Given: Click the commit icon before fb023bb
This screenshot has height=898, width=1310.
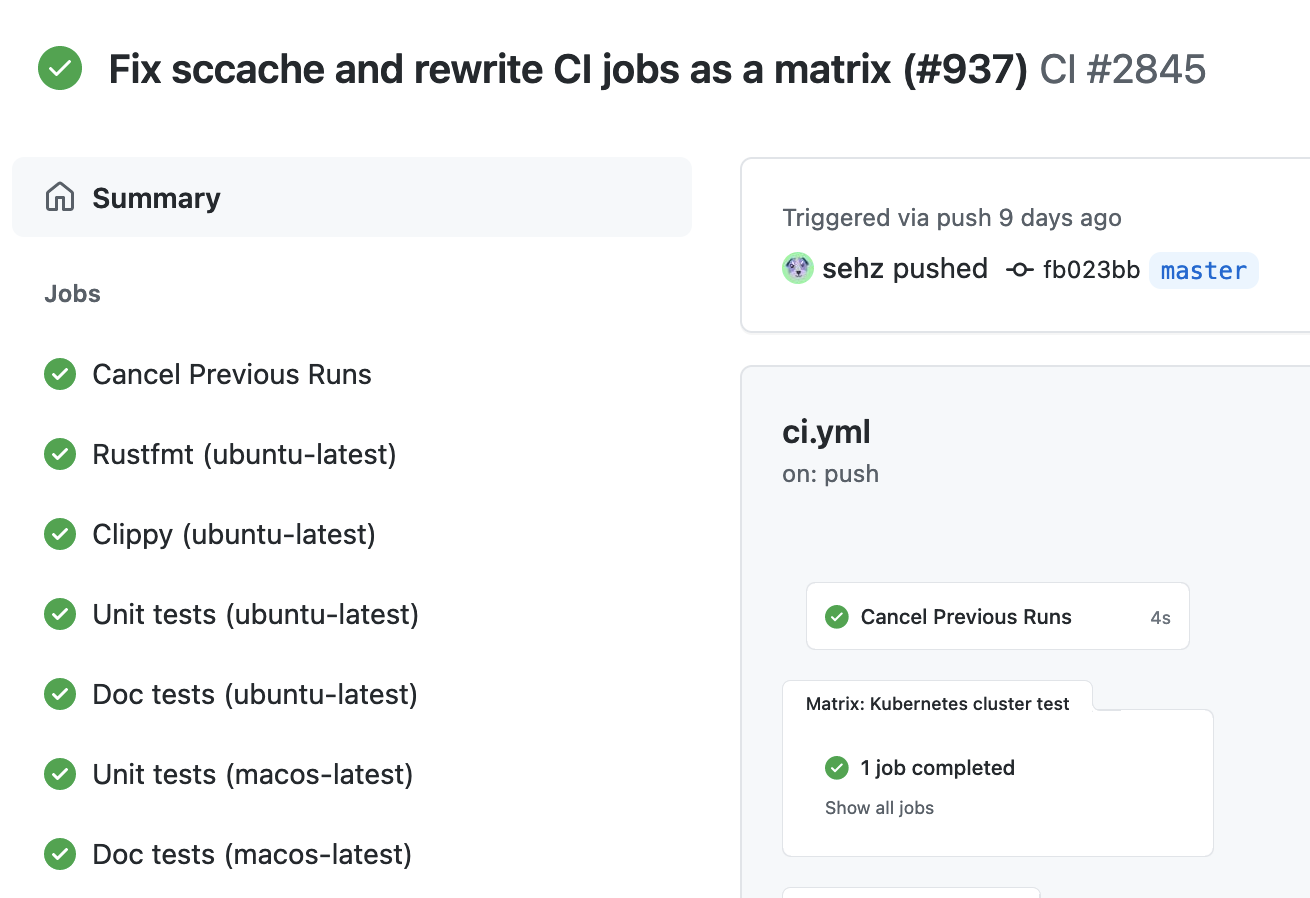Looking at the screenshot, I should (1019, 269).
